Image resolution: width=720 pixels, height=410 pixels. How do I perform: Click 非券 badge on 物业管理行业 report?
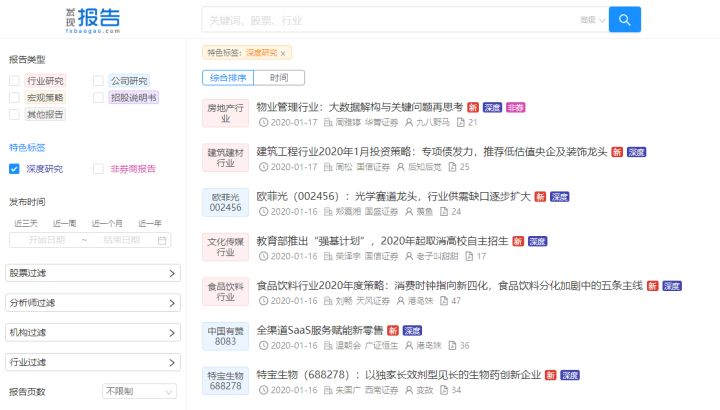click(515, 107)
